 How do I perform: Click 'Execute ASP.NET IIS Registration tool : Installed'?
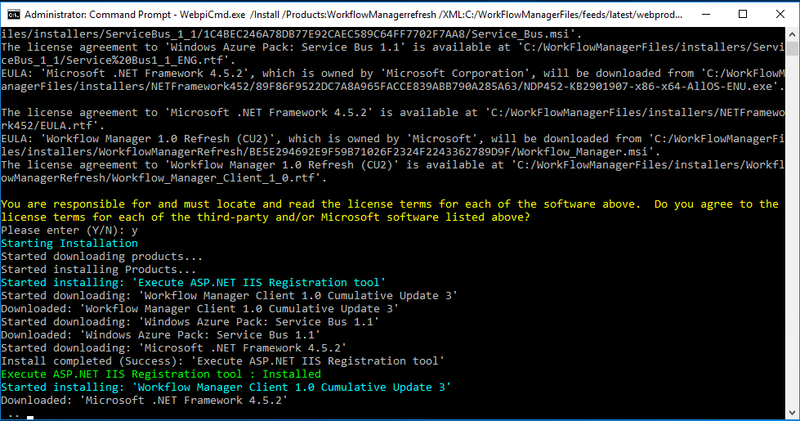[x=161, y=374]
